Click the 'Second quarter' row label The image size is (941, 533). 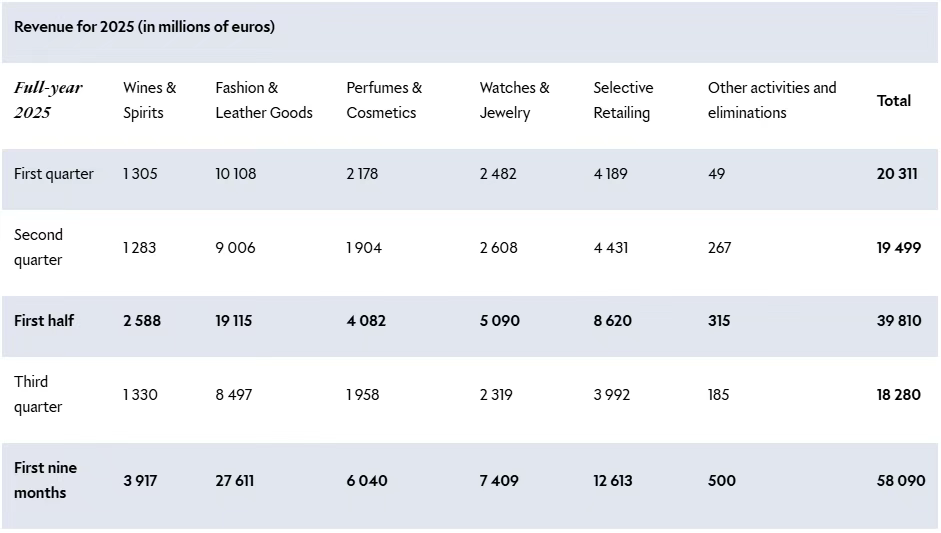(x=39, y=247)
